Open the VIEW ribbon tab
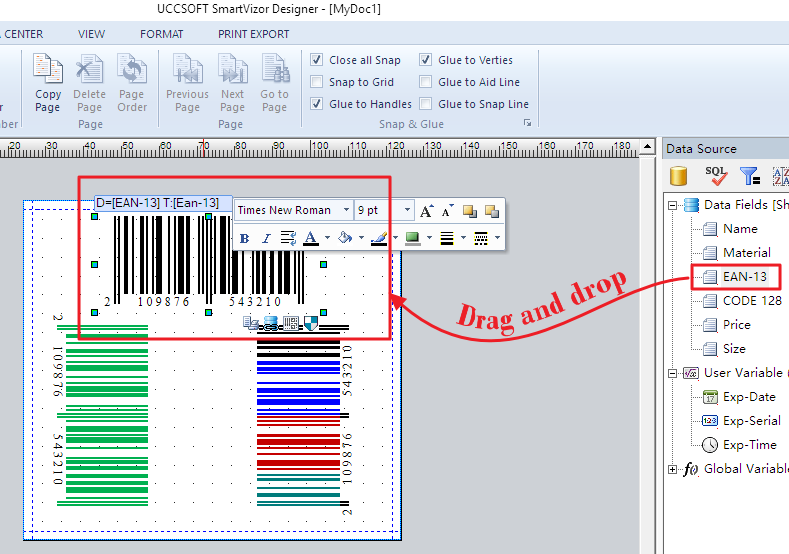 pos(92,34)
